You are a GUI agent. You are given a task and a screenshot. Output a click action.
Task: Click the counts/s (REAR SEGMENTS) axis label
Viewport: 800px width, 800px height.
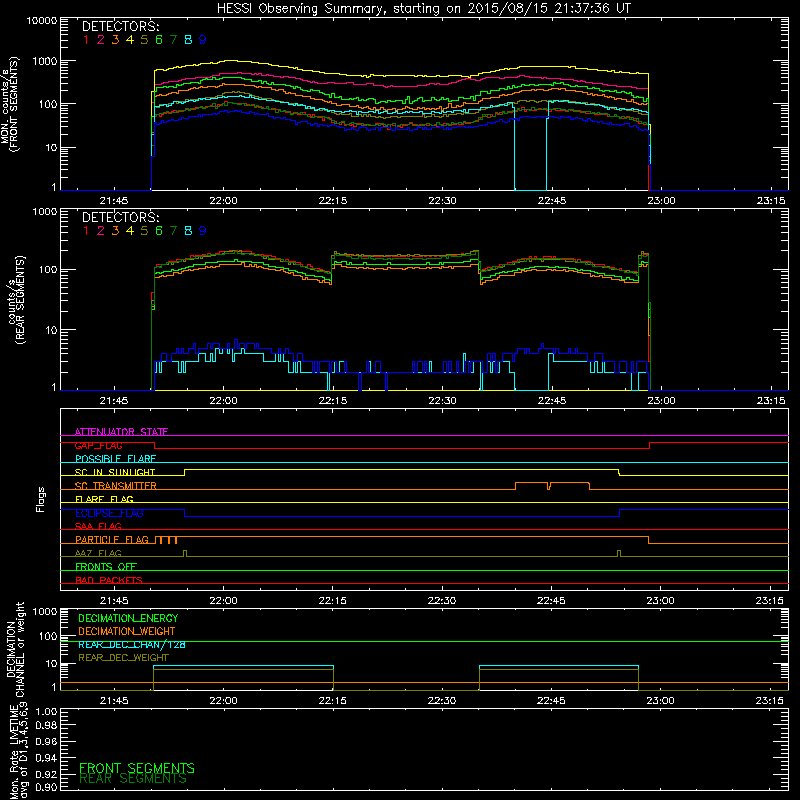pos(16,299)
